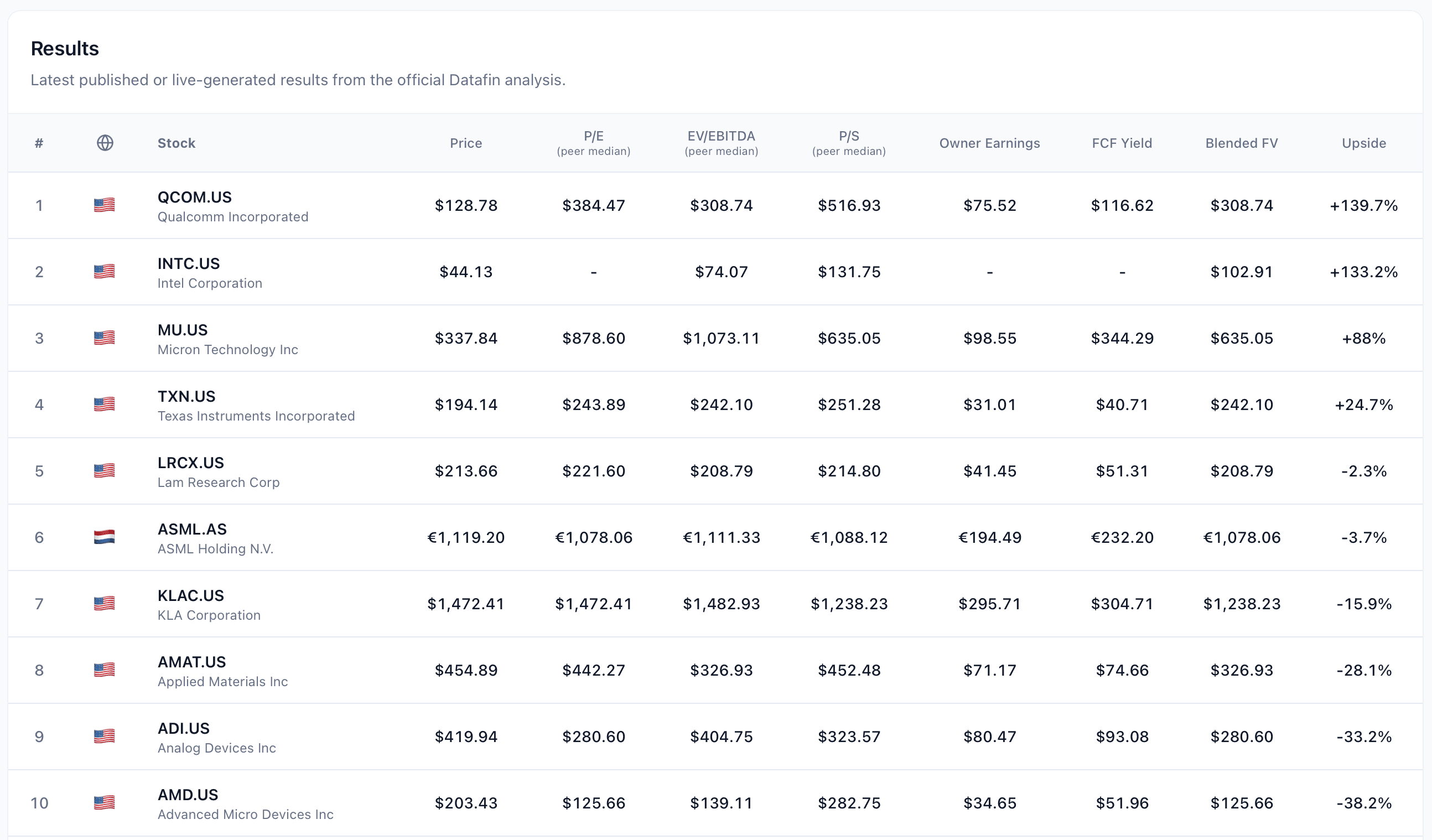The image size is (1432, 840).
Task: Click the US flag in the TXN.US row
Action: tap(105, 404)
